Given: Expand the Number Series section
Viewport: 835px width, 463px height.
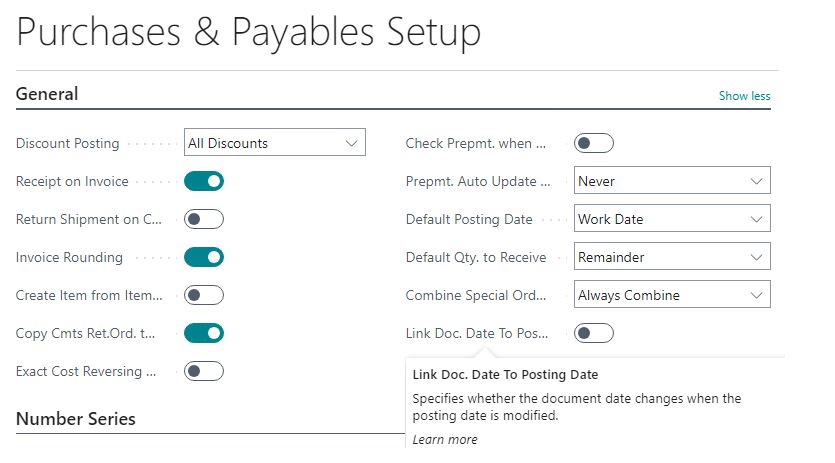Looking at the screenshot, I should pos(76,418).
